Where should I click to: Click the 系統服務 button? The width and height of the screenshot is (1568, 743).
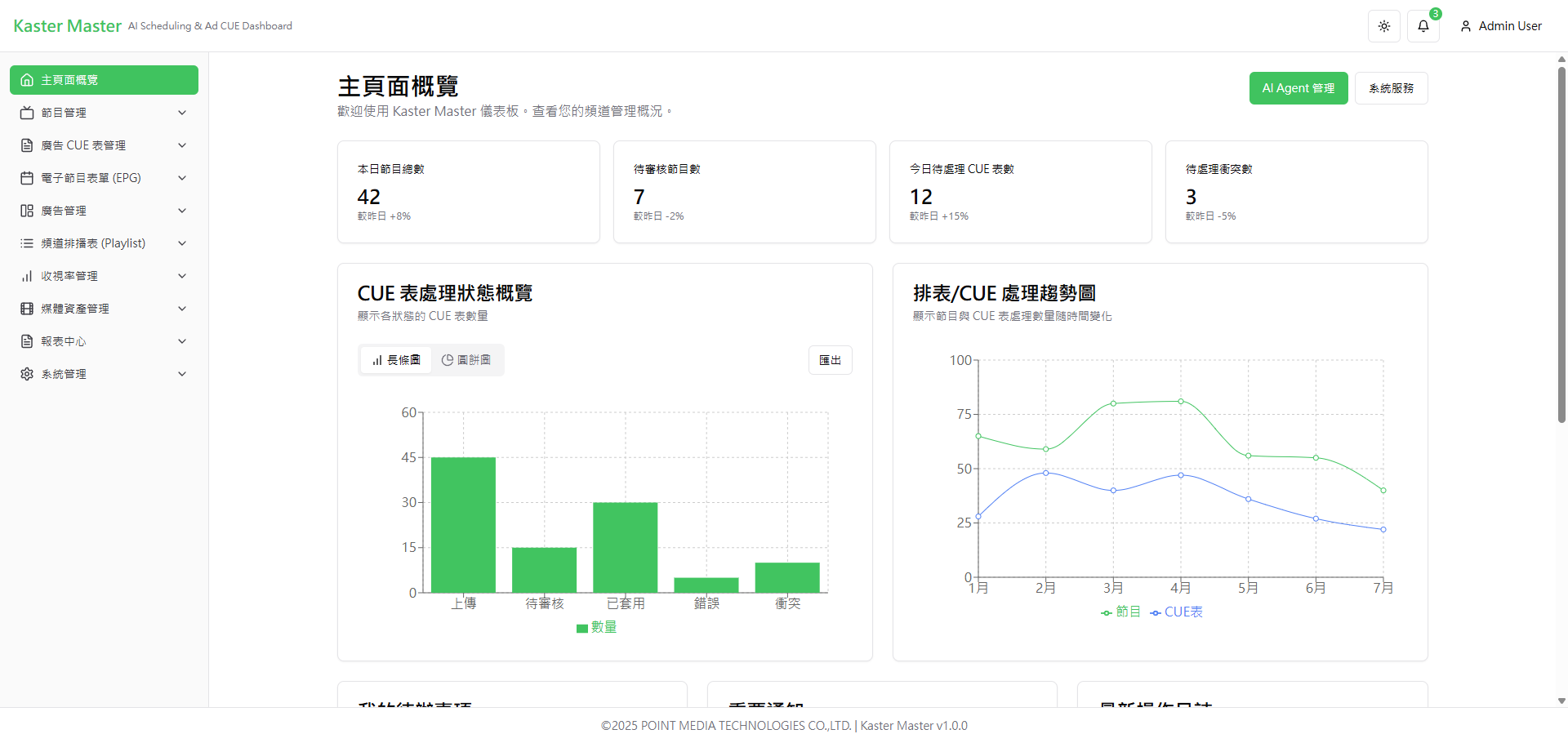(1392, 88)
